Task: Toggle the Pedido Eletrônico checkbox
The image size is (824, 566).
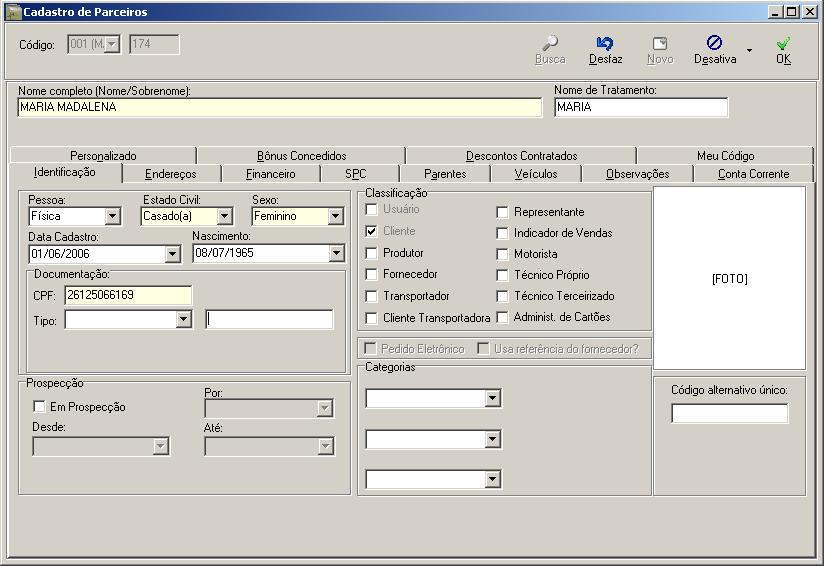Action: [x=370, y=348]
